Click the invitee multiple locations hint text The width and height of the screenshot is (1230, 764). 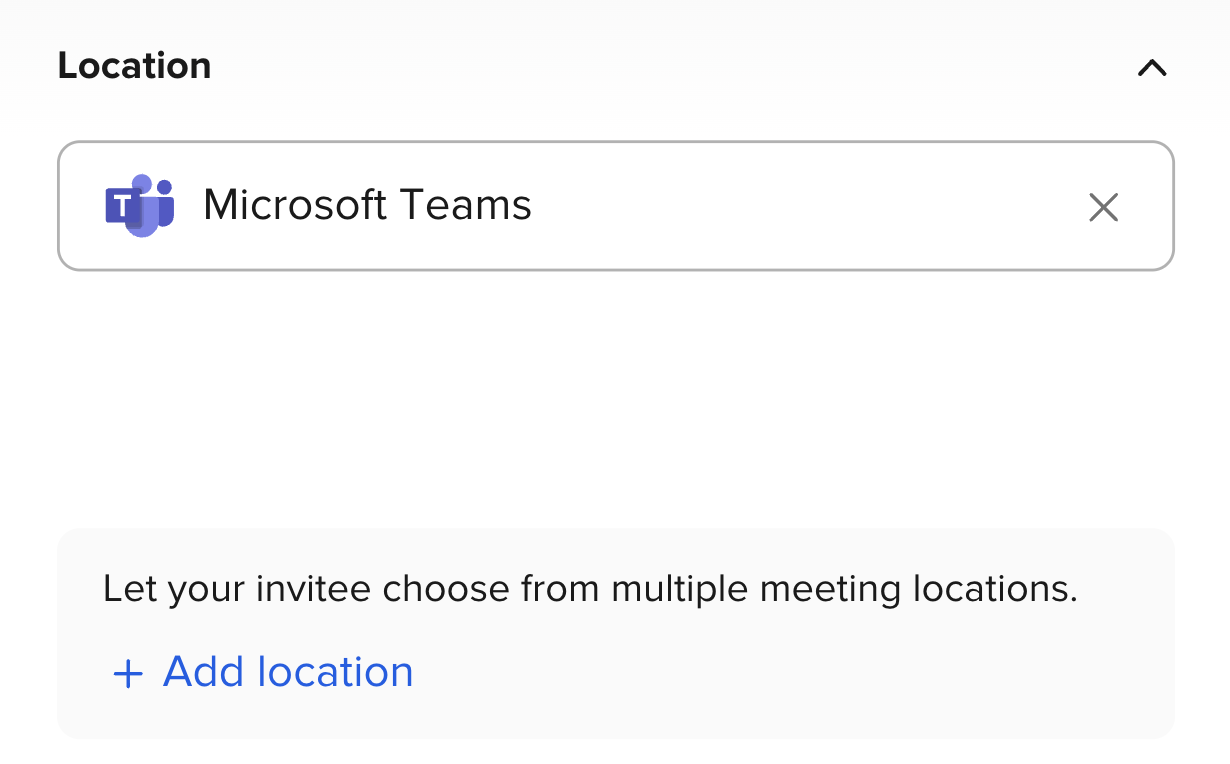coord(590,589)
